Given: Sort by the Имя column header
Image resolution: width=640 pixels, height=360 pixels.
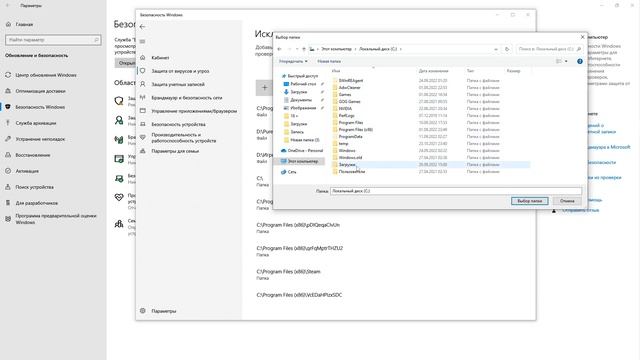Looking at the screenshot, I should click(336, 71).
